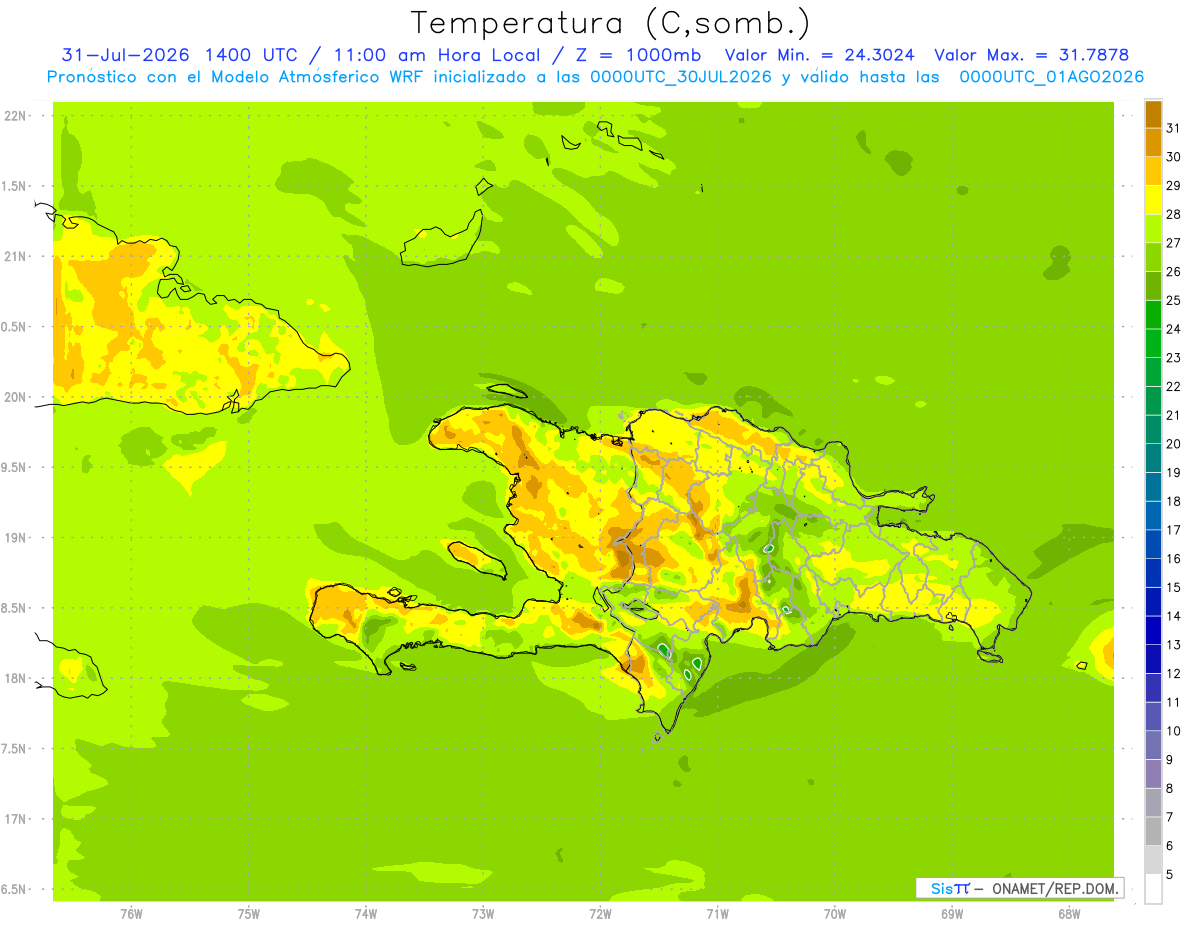Click the 'Valor Min. = 24.3024' value

(x=820, y=55)
